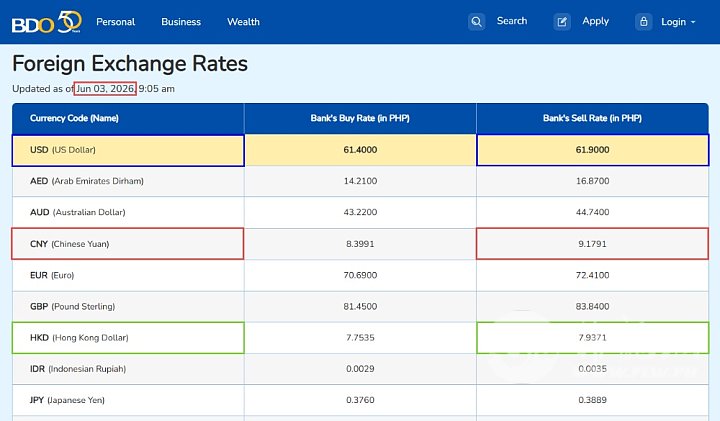Click the Bank's Buy Rate column header
720x421 pixels.
tap(360, 118)
